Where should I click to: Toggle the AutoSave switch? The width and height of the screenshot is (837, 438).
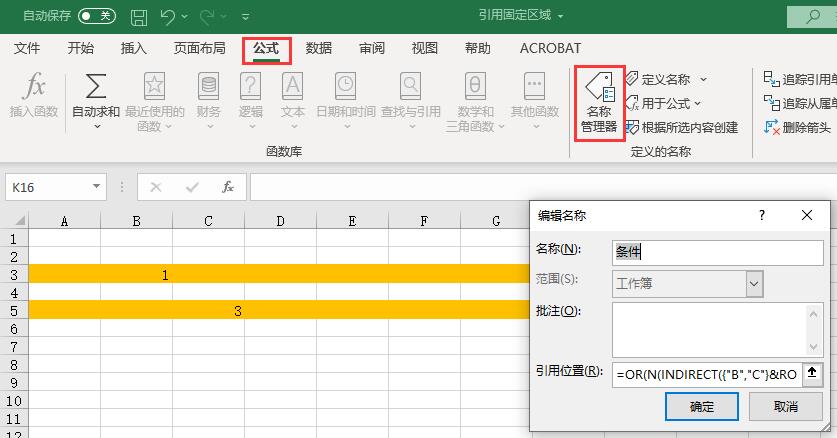tap(96, 17)
